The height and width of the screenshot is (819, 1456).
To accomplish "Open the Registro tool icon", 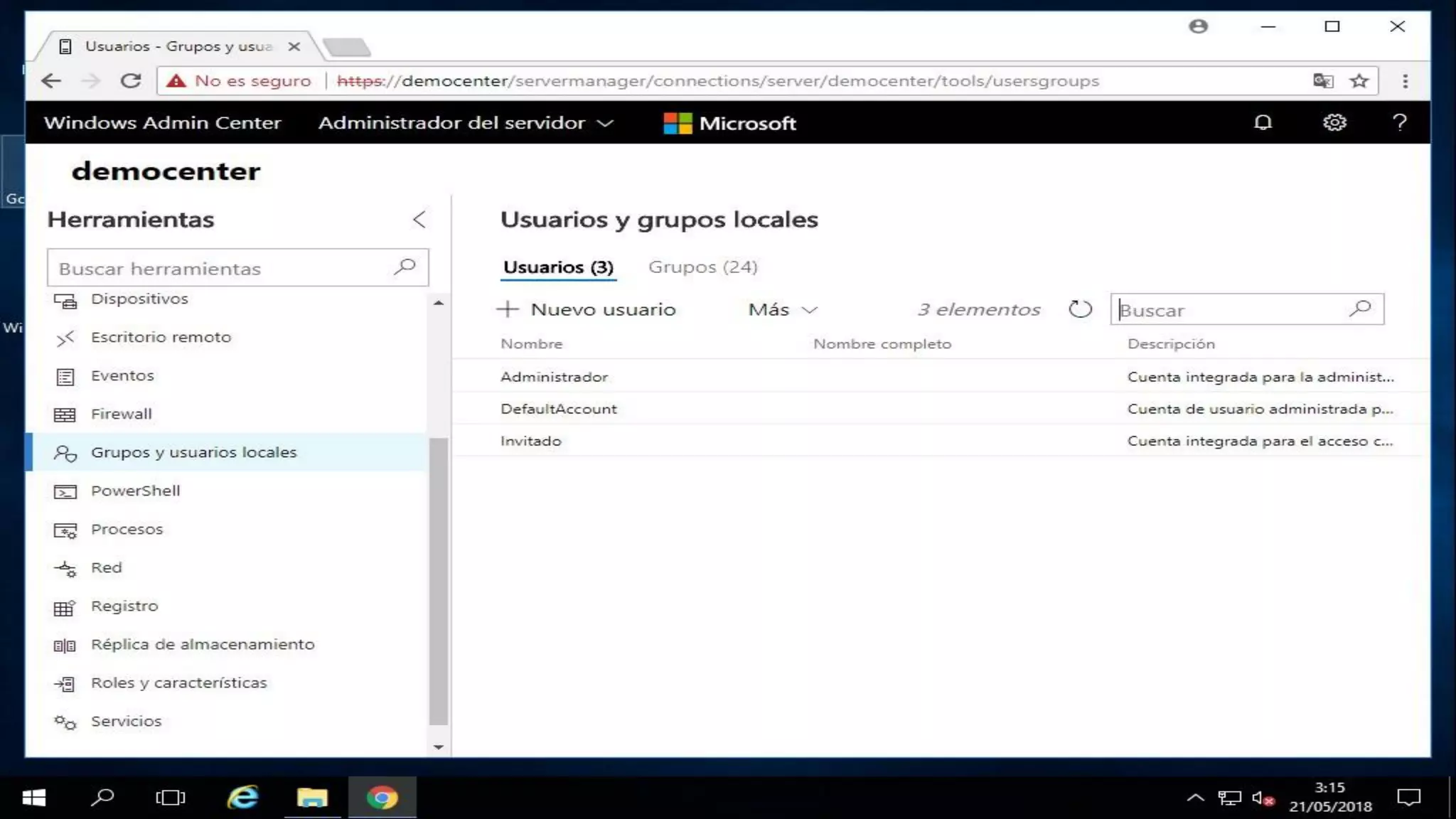I will pyautogui.click(x=65, y=607).
